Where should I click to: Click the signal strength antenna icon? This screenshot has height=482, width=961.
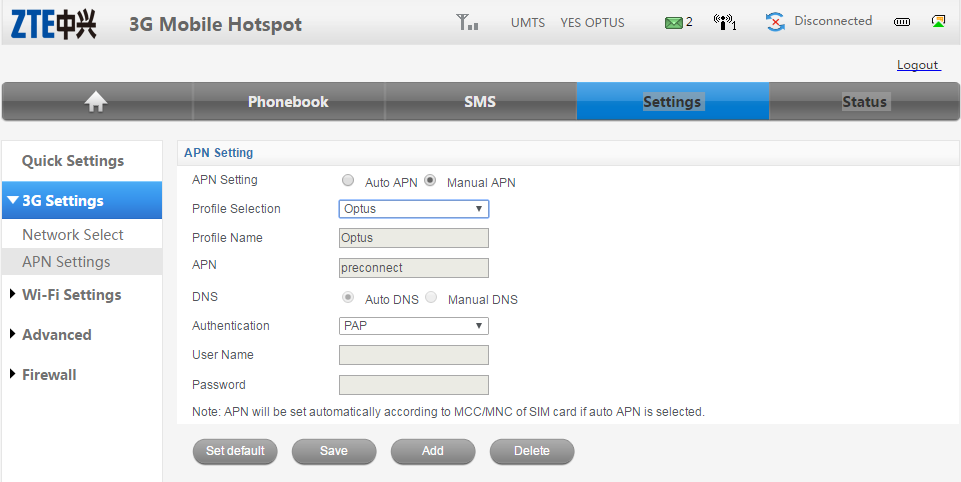(x=466, y=22)
